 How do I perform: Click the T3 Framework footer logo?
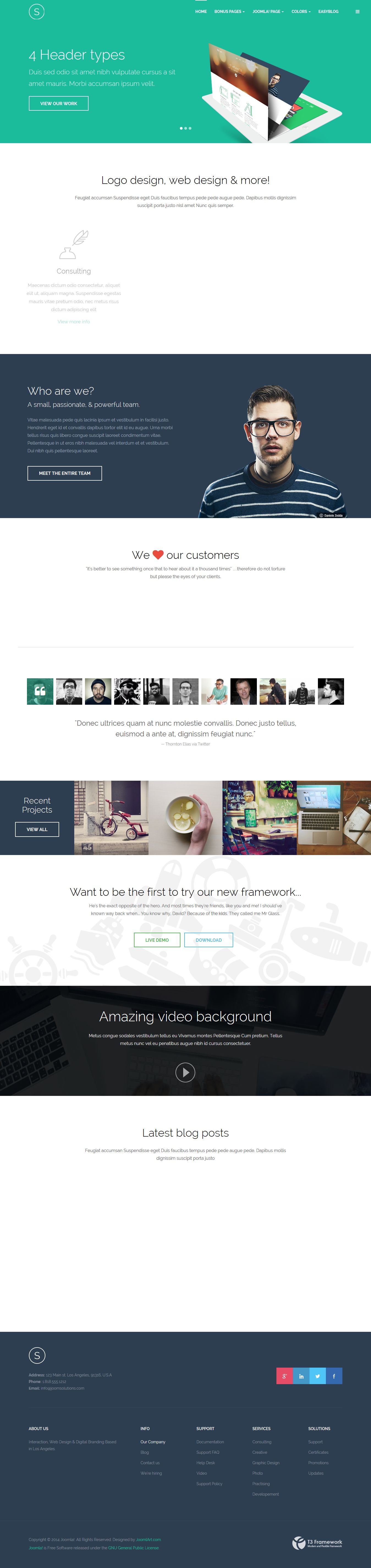317,1542
